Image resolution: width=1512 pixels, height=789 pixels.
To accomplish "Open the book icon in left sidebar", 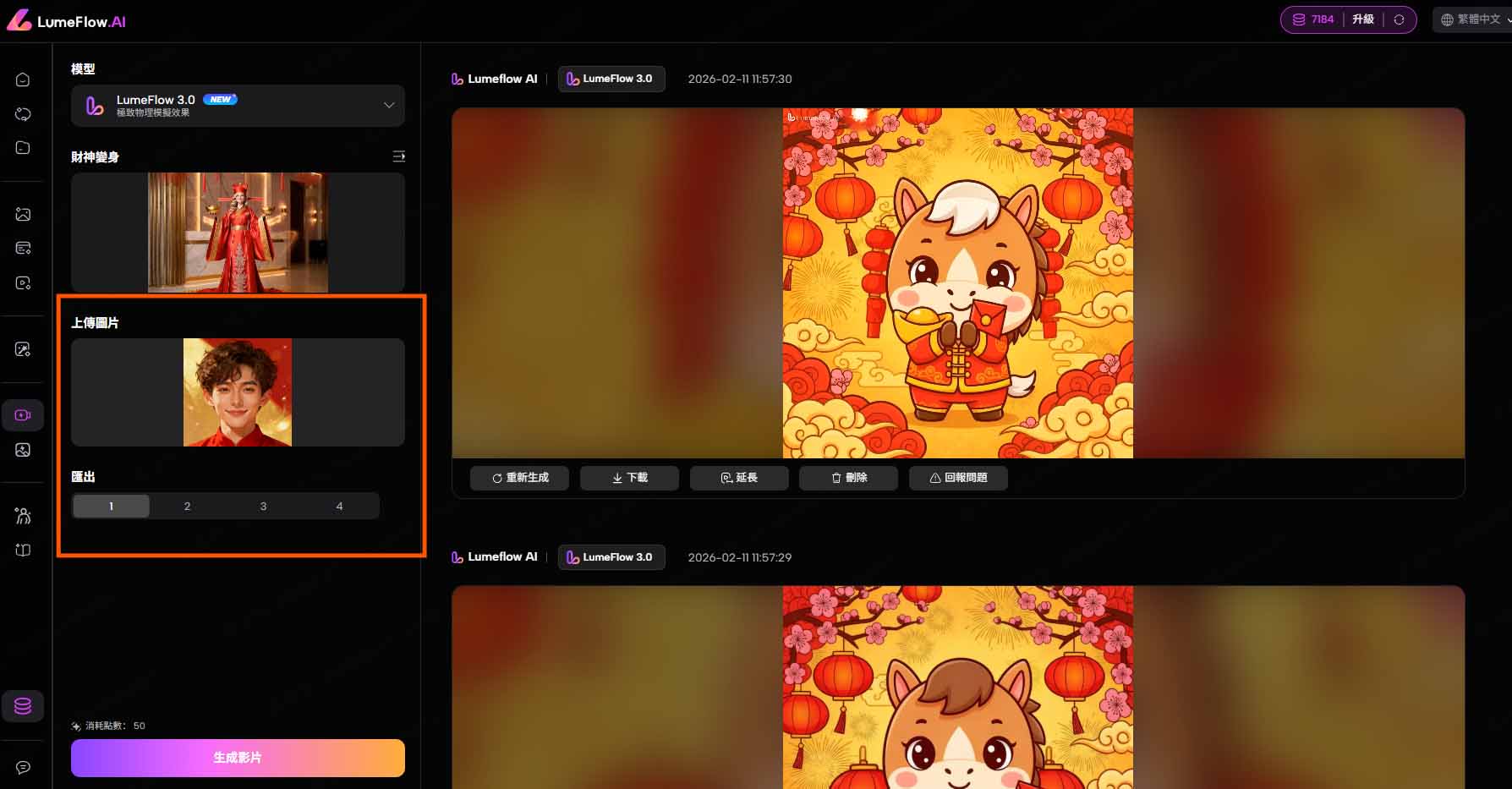I will (x=23, y=550).
